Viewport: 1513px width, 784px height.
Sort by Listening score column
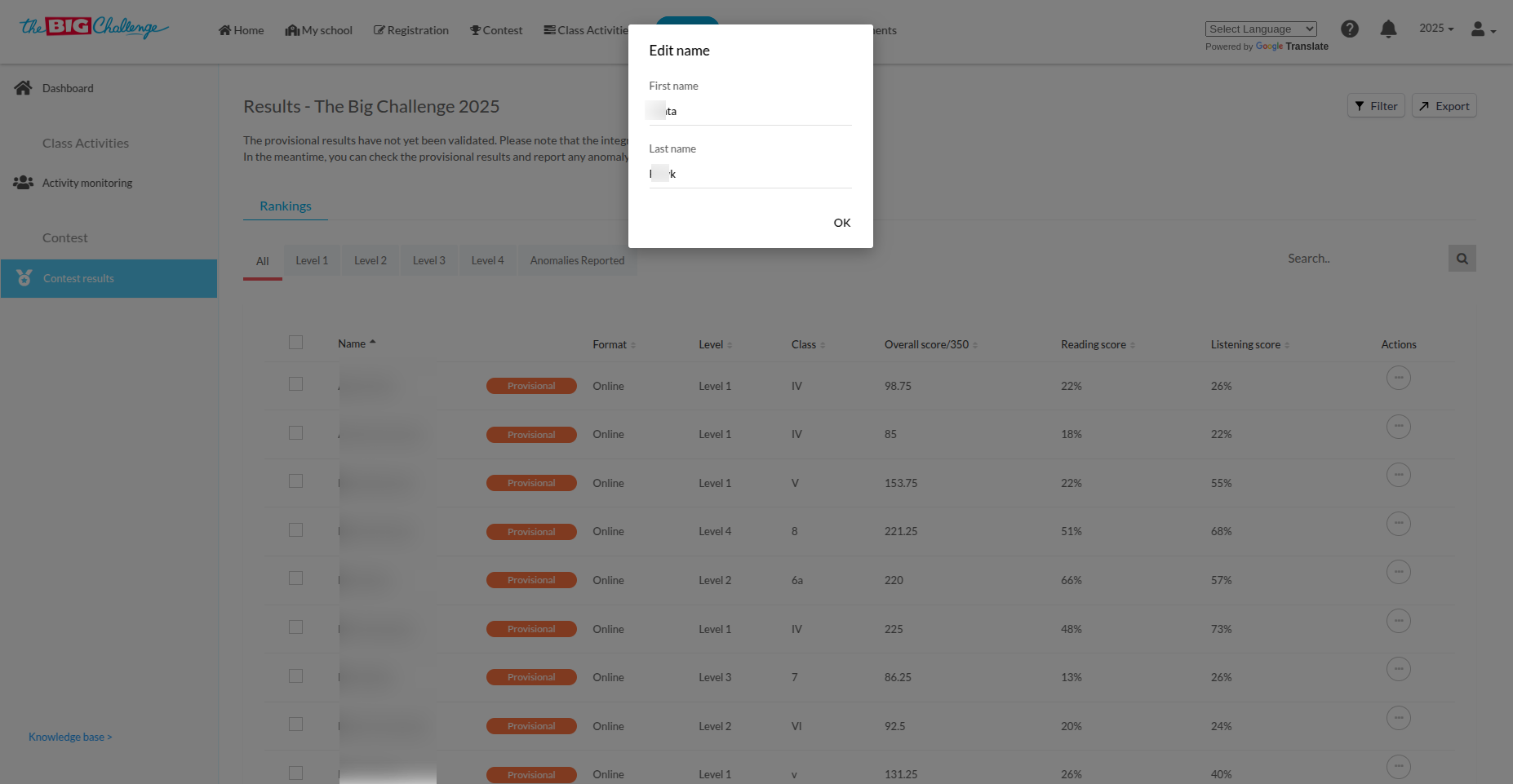pos(1250,344)
